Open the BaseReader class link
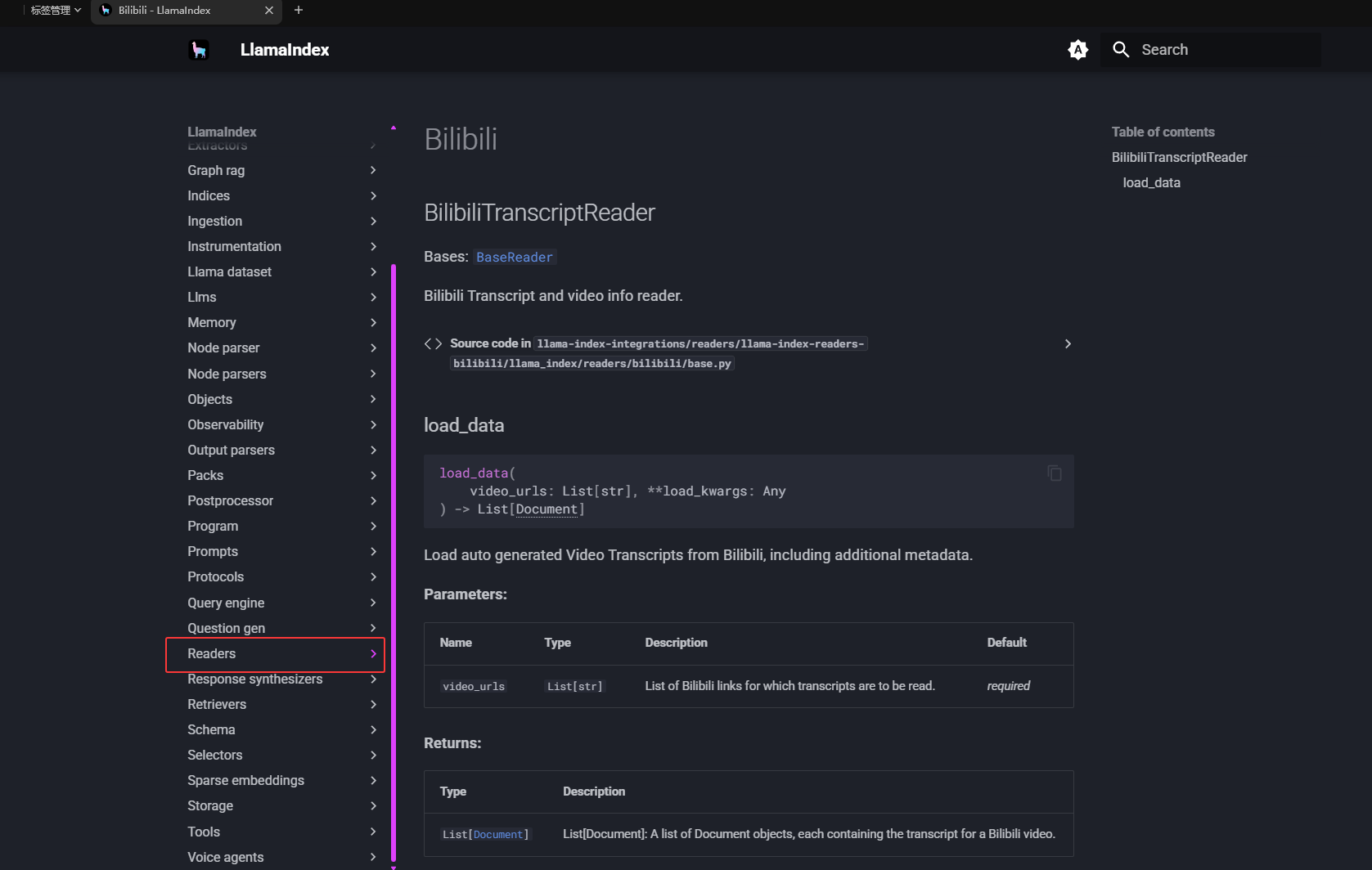The height and width of the screenshot is (870, 1372). pyautogui.click(x=515, y=257)
